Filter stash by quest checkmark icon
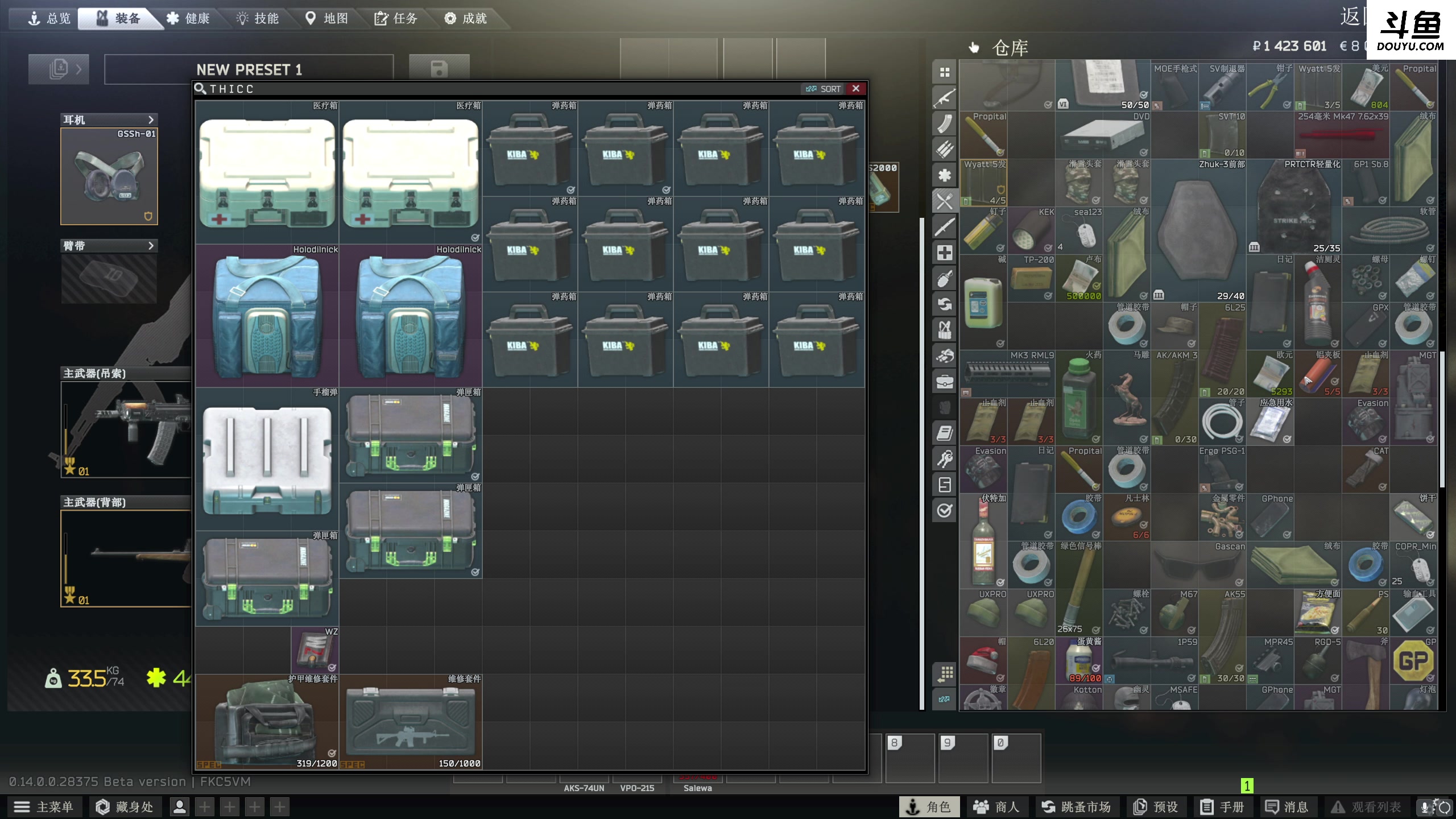 945,511
